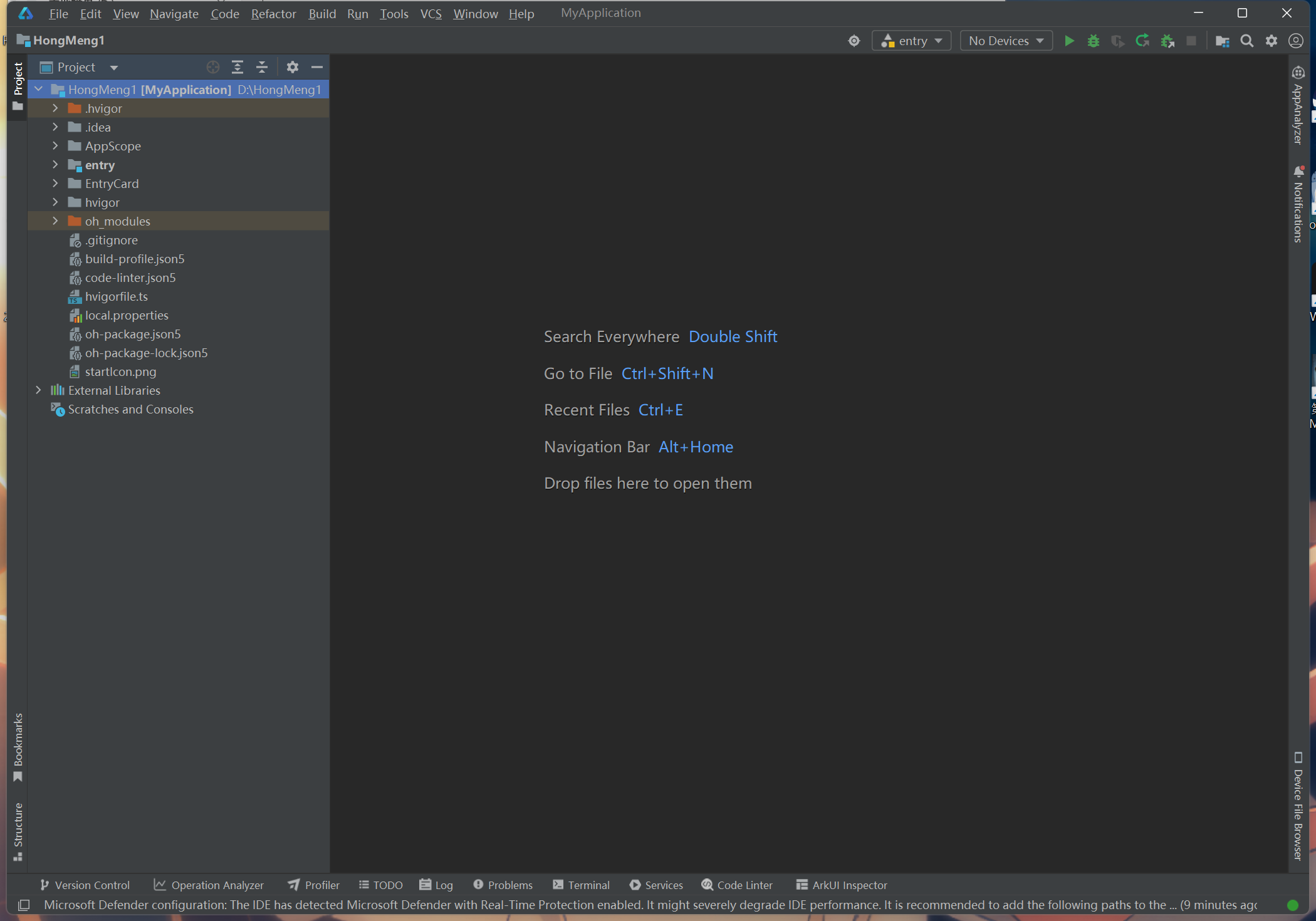The height and width of the screenshot is (921, 1316).
Task: Open the Navigate menu
Action: pos(174,14)
